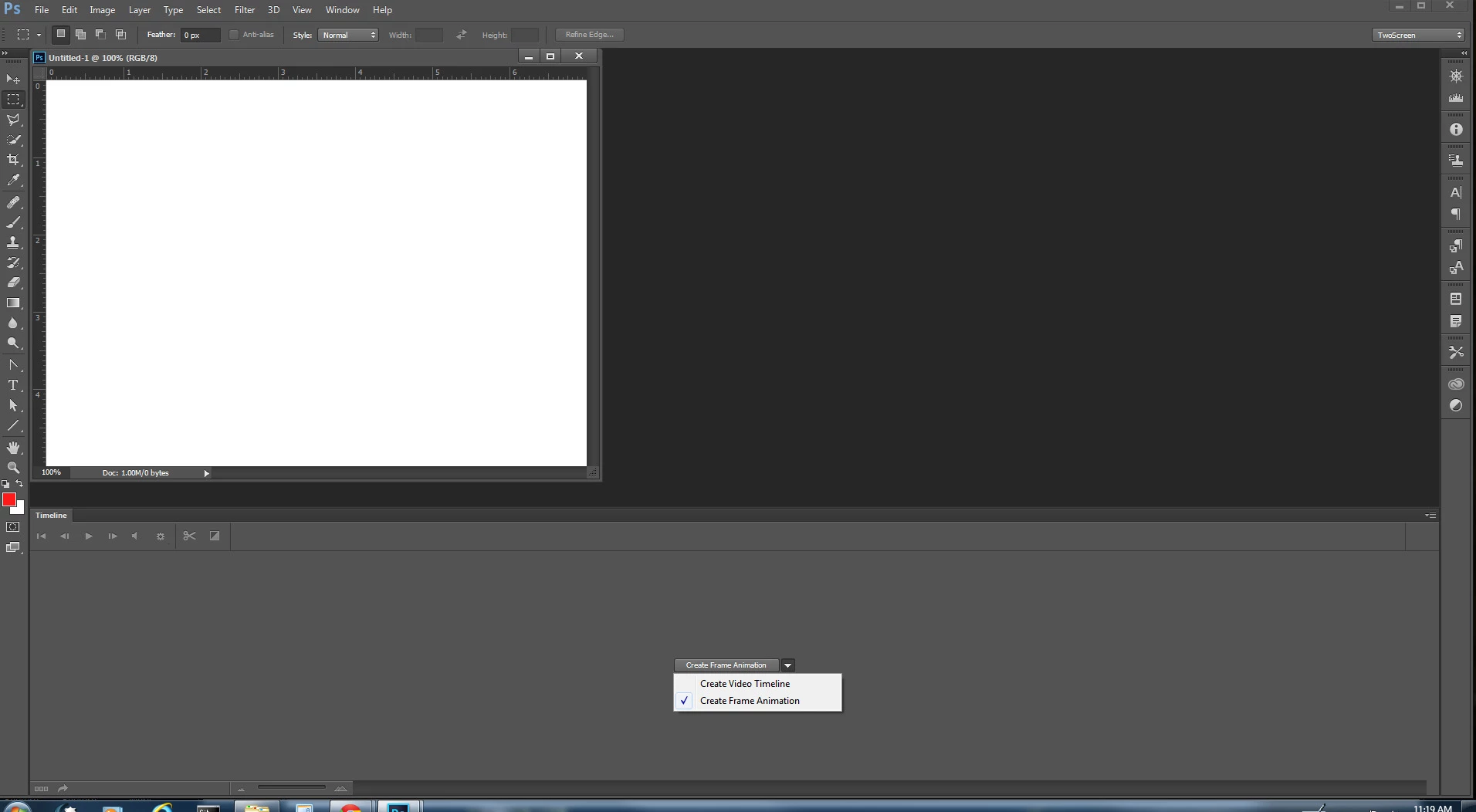Open the tool preset picker dropdown arrow
This screenshot has width=1476, height=812.
(39, 35)
